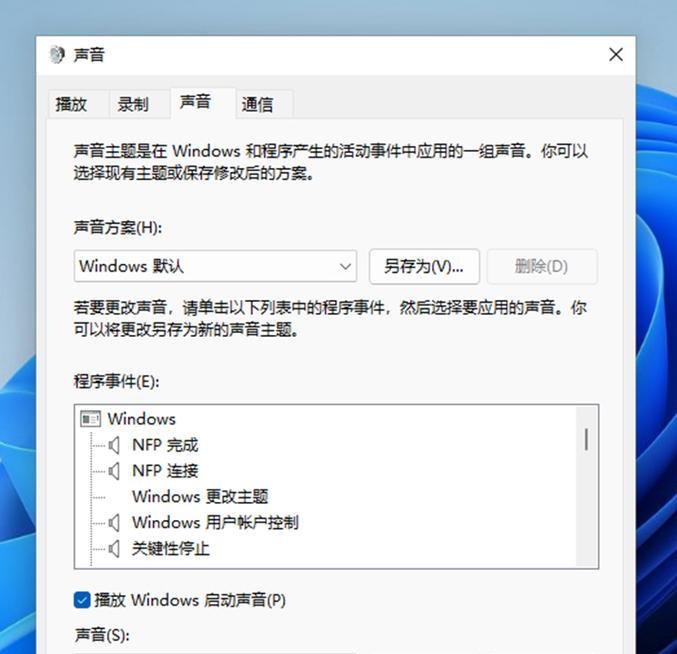Click the 删除(D) button
This screenshot has width=677, height=654.
pos(542,266)
